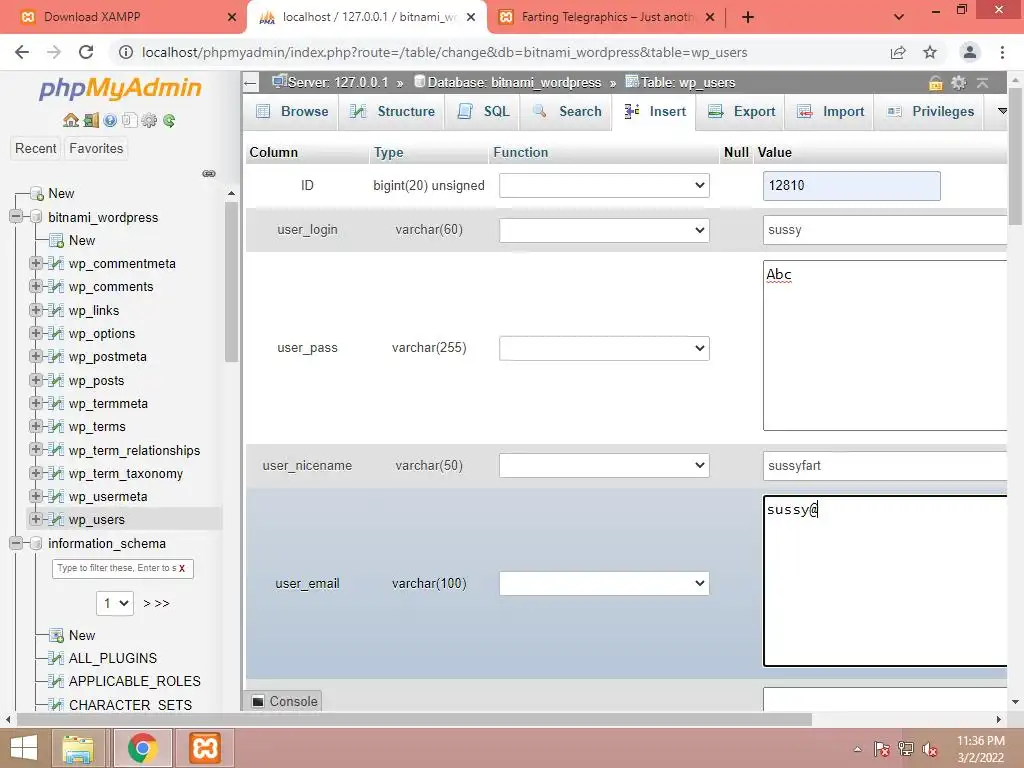Bookmark this page with the star icon

[x=930, y=52]
